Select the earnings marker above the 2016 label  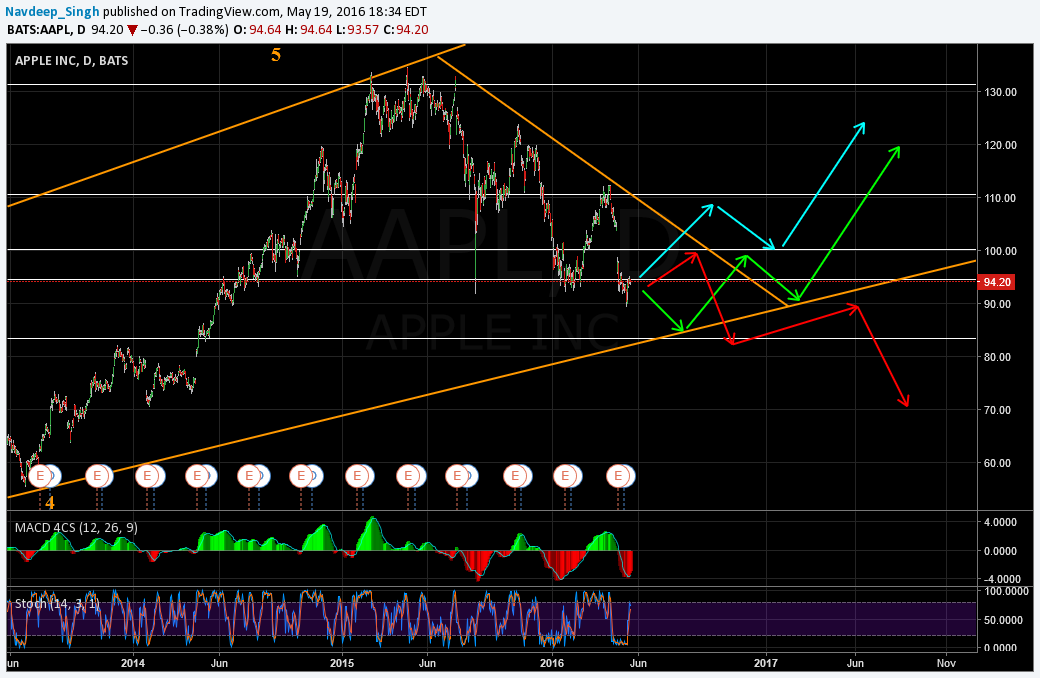point(565,476)
